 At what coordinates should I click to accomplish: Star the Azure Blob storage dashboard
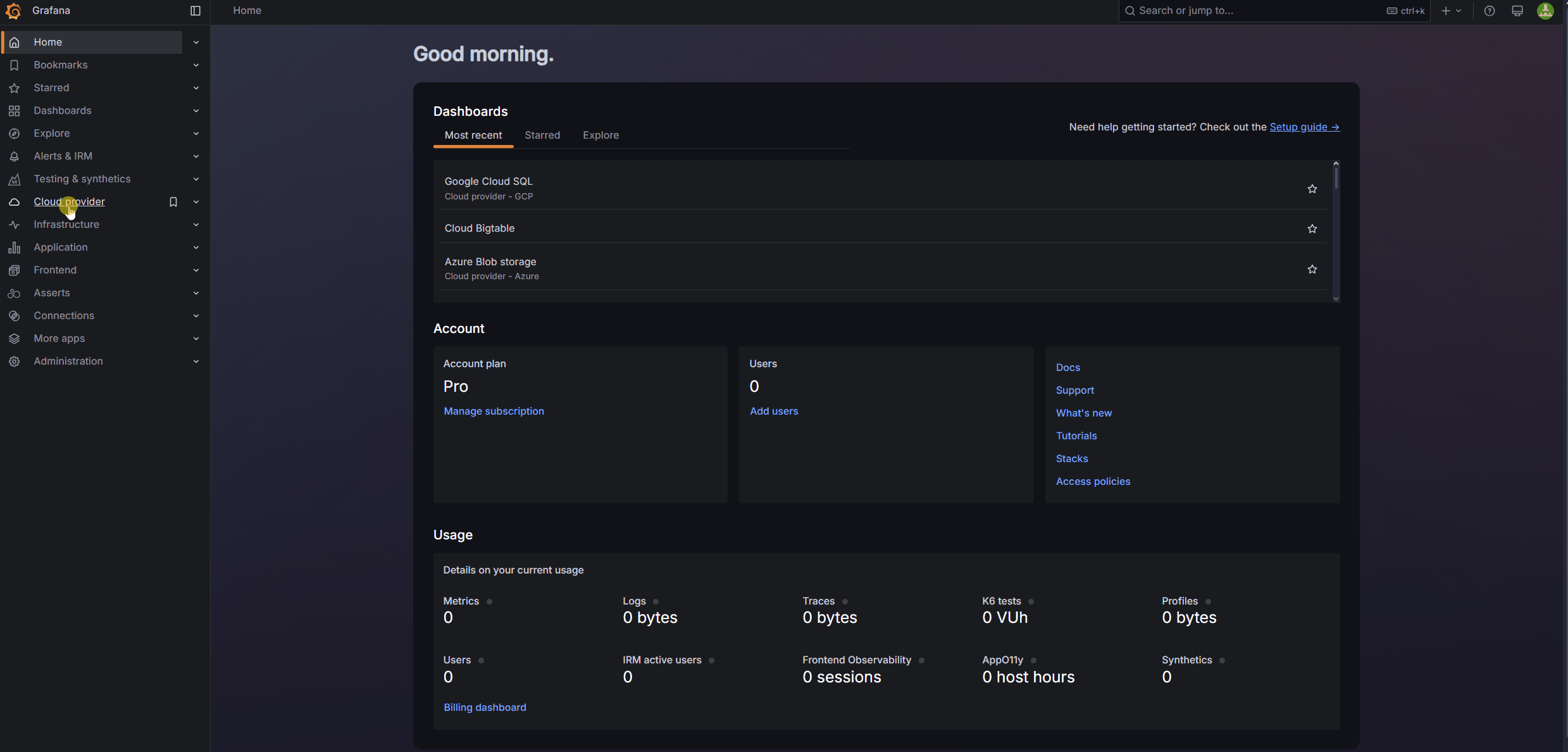pyautogui.click(x=1312, y=269)
